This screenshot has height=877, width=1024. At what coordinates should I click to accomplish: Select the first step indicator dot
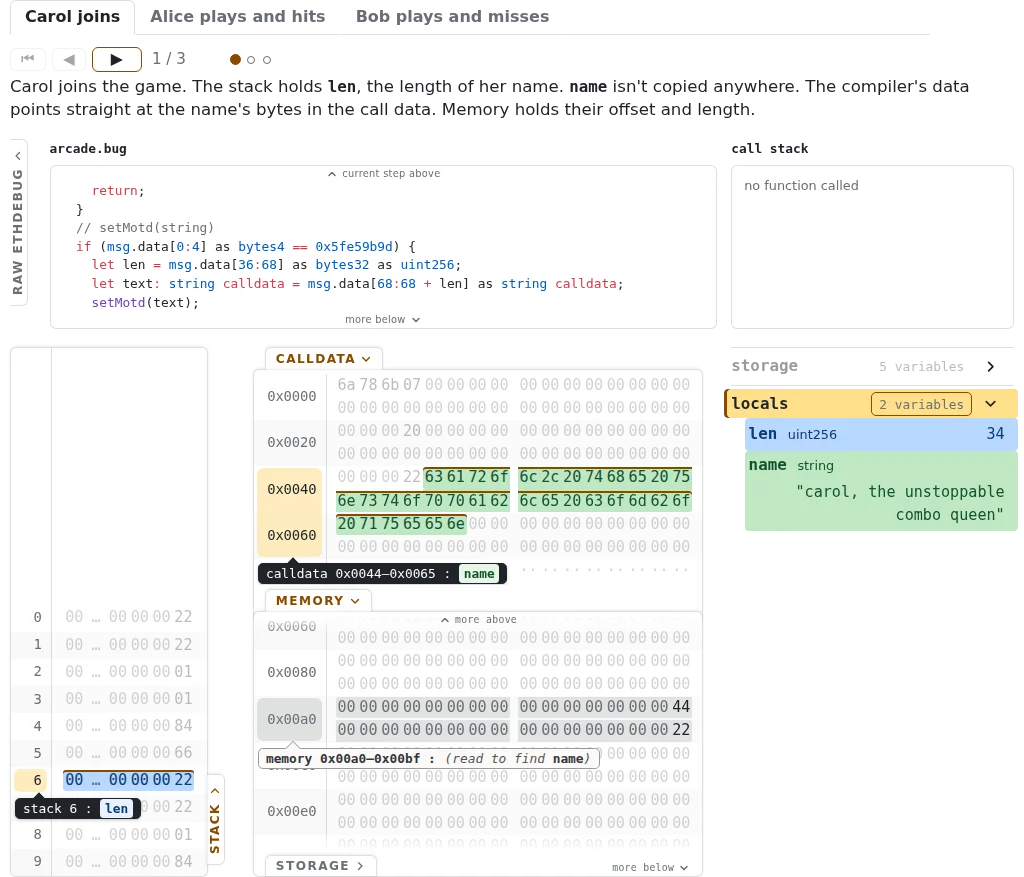coord(236,59)
